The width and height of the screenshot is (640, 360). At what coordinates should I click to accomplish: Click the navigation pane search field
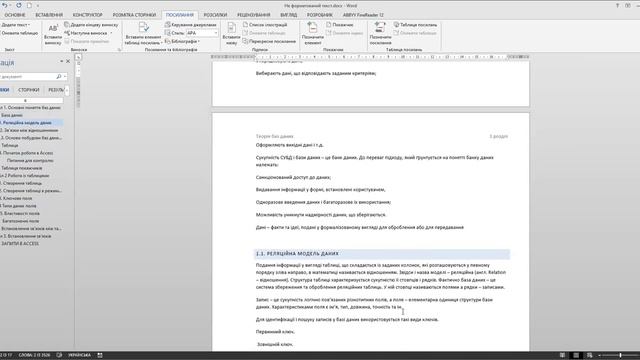[27, 76]
